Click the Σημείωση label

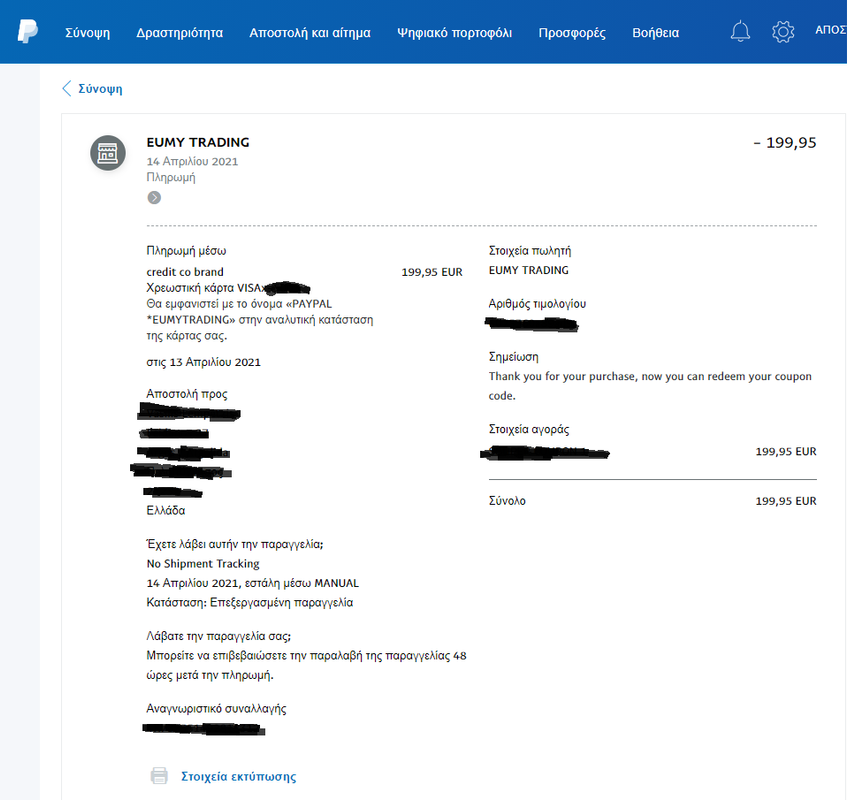(513, 357)
